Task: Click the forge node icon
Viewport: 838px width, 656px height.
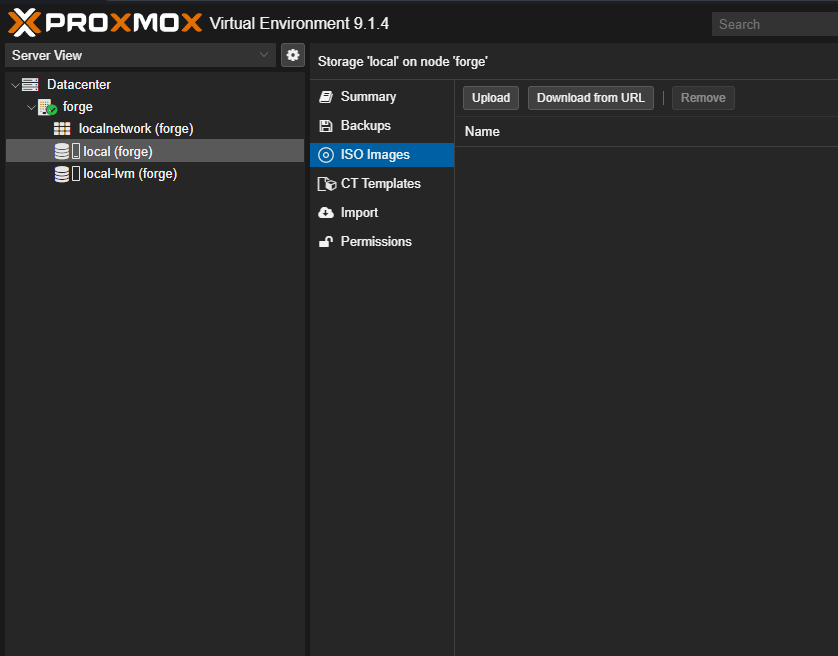Action: point(47,107)
